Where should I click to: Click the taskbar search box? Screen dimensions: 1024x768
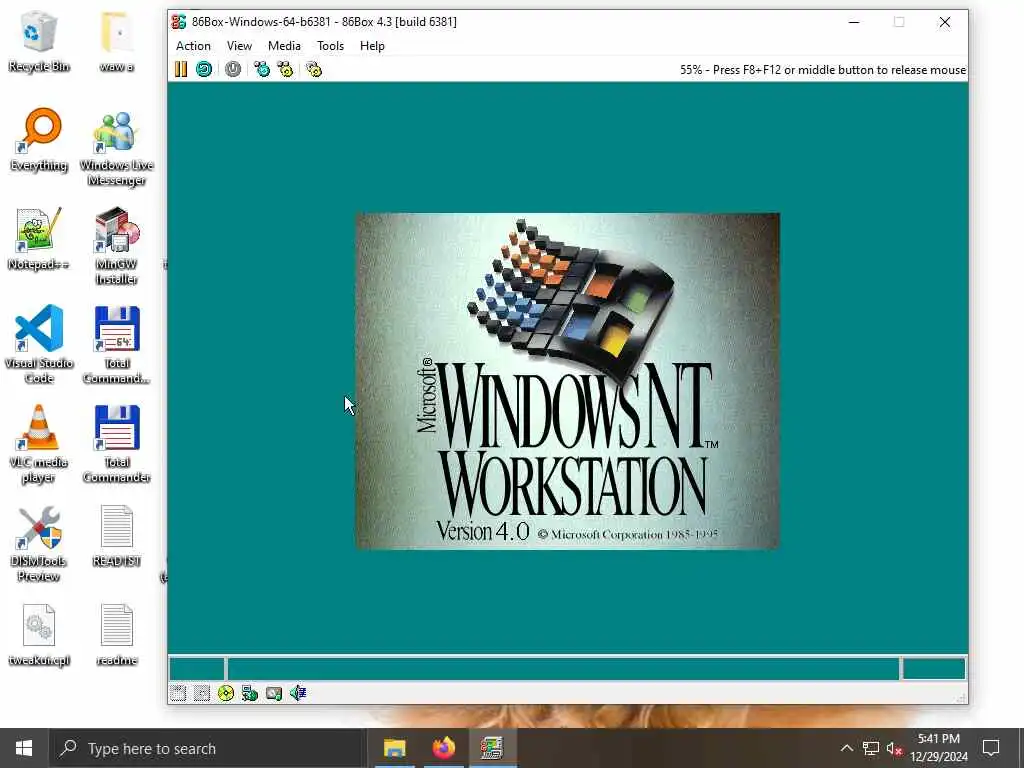pyautogui.click(x=207, y=748)
